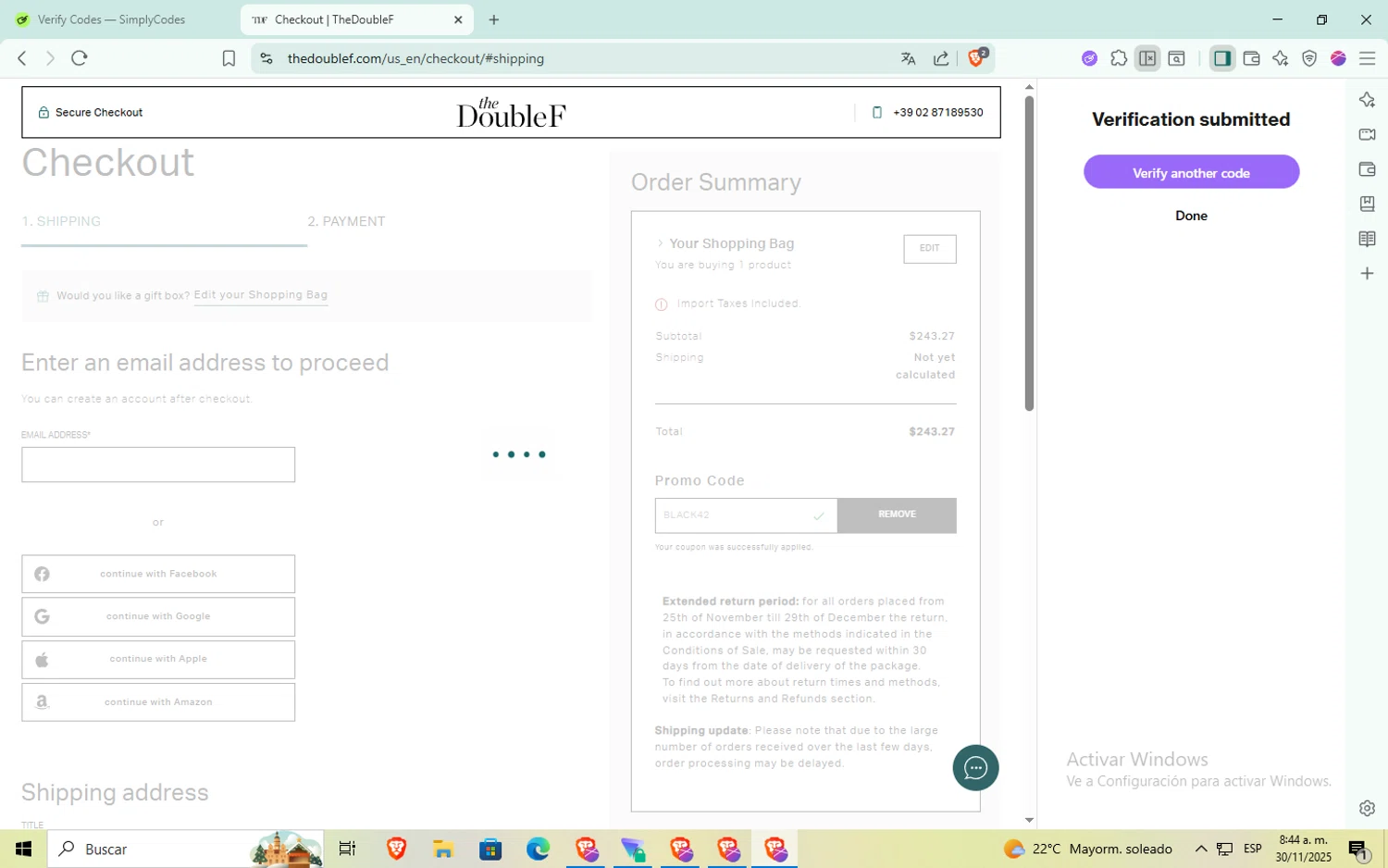The height and width of the screenshot is (868, 1388).
Task: Add item to sidebar with plus icon
Action: (x=1367, y=273)
